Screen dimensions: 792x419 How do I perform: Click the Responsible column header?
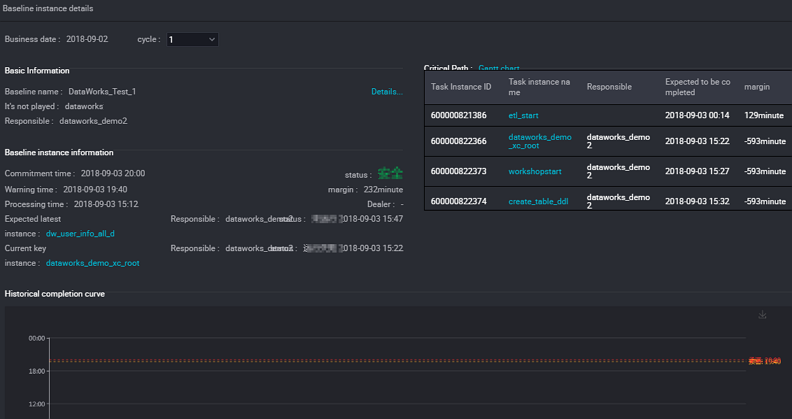(x=609, y=87)
